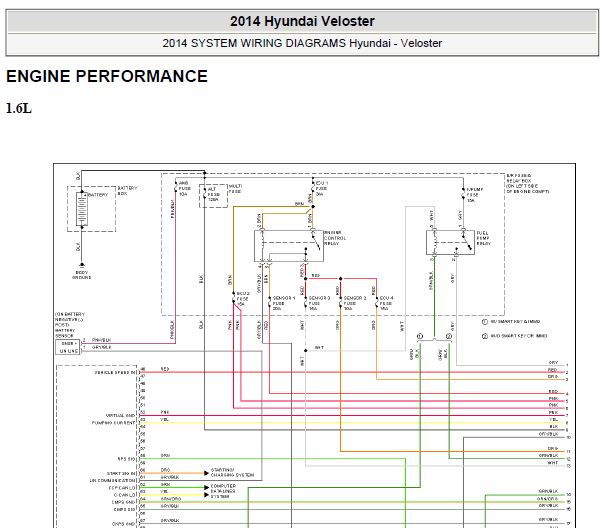Click the battery symbol in battery box
The width and height of the screenshot is (616, 528).
point(82,209)
